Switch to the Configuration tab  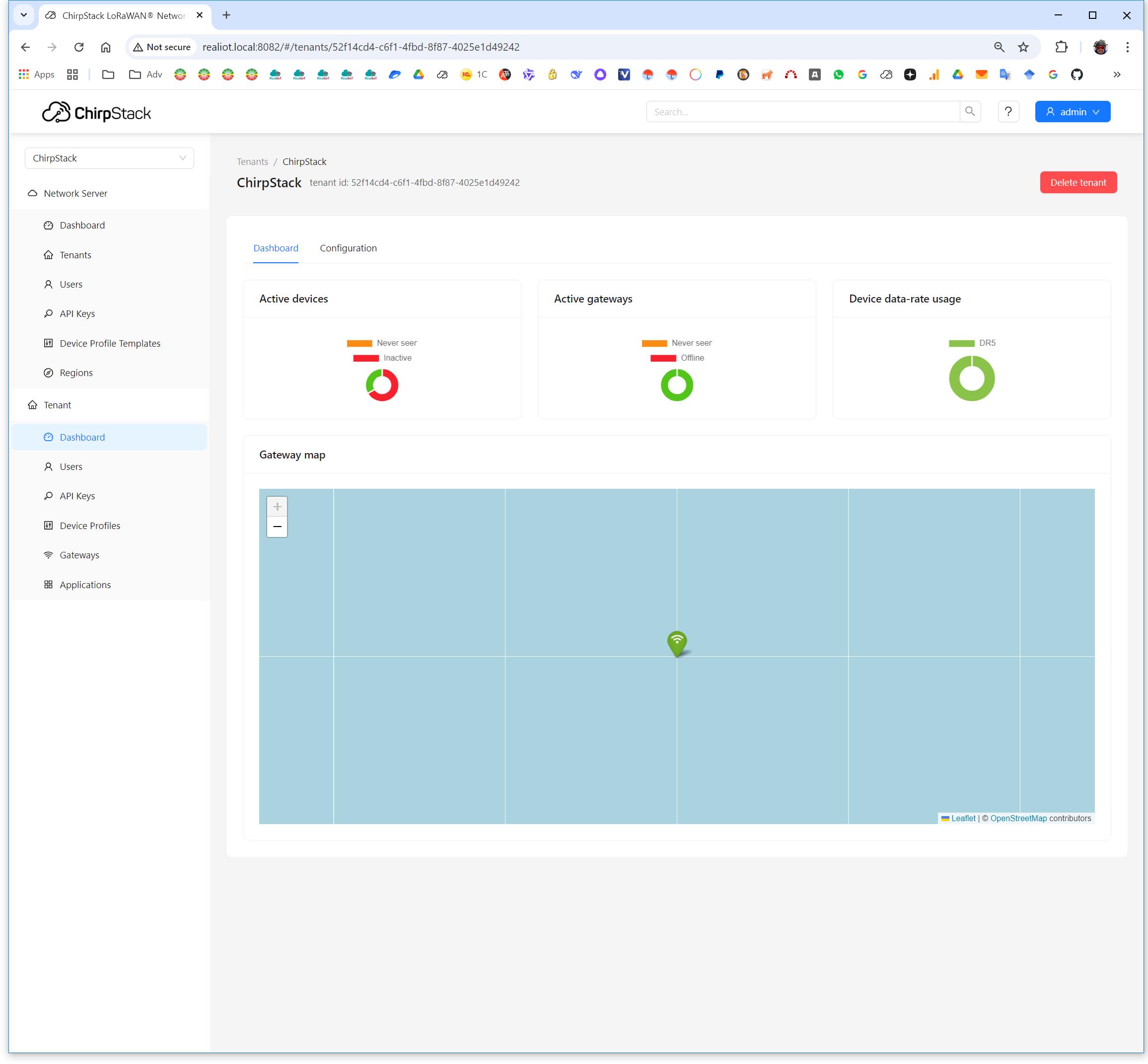348,248
